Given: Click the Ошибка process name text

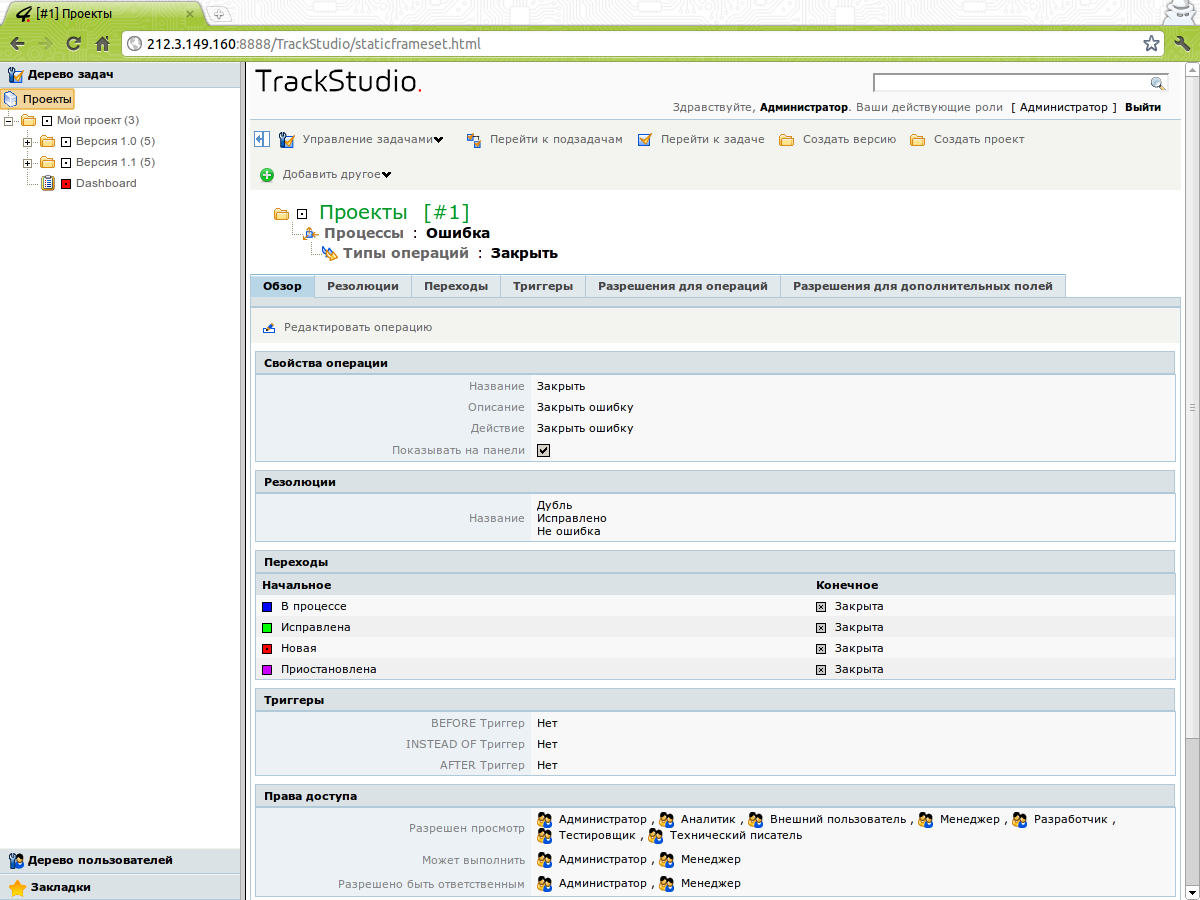Looking at the screenshot, I should pyautogui.click(x=458, y=233).
